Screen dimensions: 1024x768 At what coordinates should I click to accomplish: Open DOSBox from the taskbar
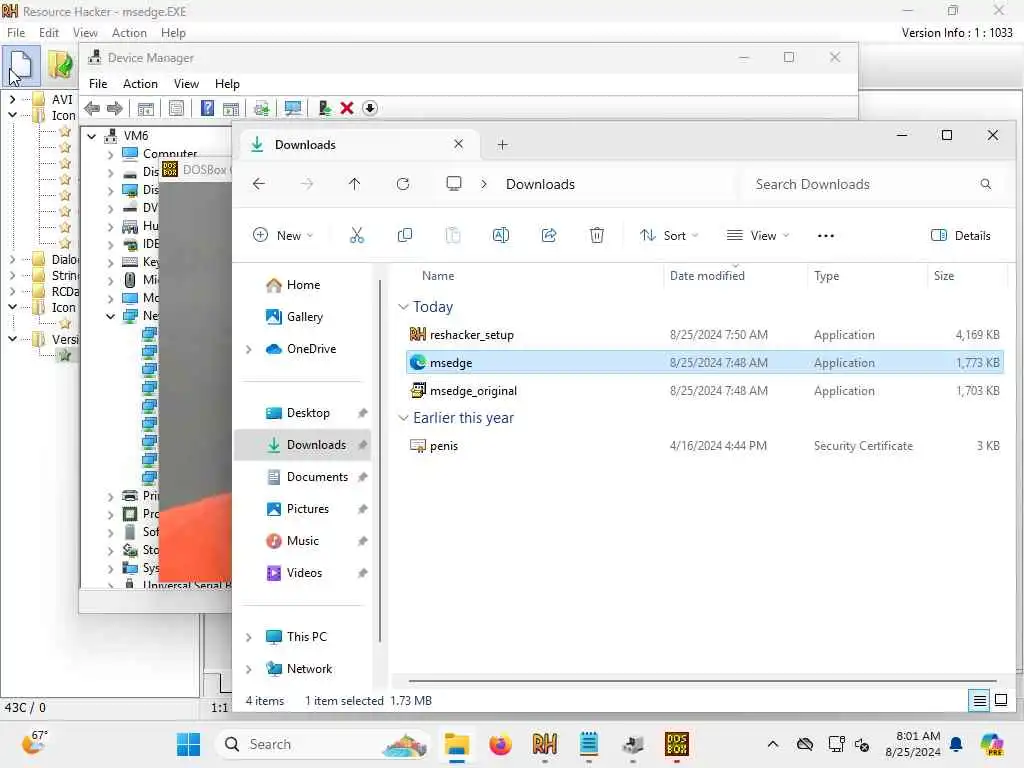tap(677, 744)
